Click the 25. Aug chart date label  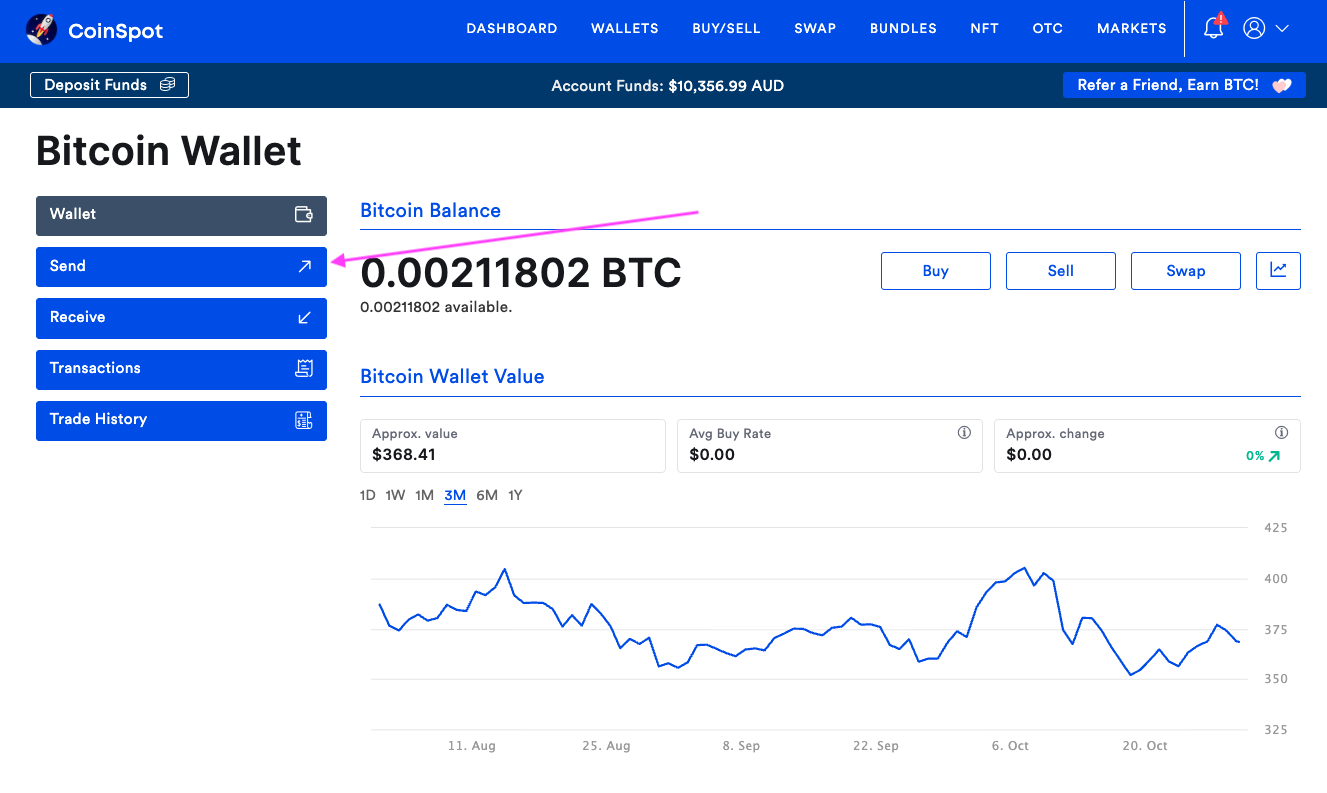pyautogui.click(x=607, y=746)
